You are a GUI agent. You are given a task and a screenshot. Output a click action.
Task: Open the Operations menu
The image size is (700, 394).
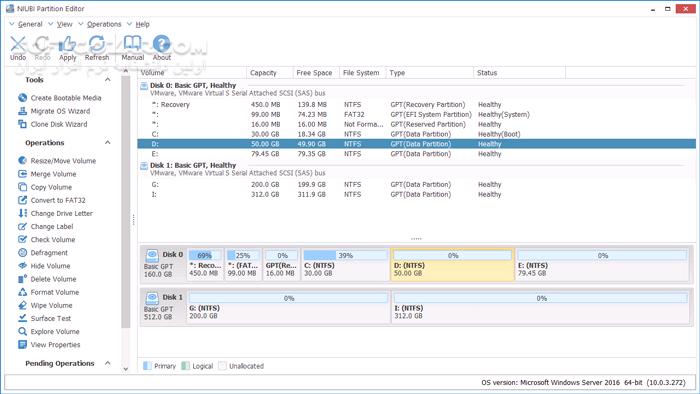104,24
